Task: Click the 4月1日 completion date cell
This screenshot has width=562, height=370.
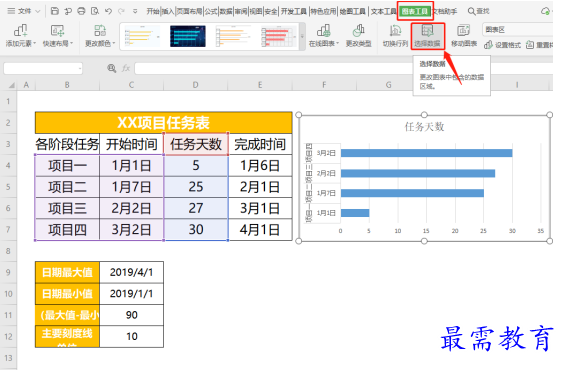Action: 260,229
